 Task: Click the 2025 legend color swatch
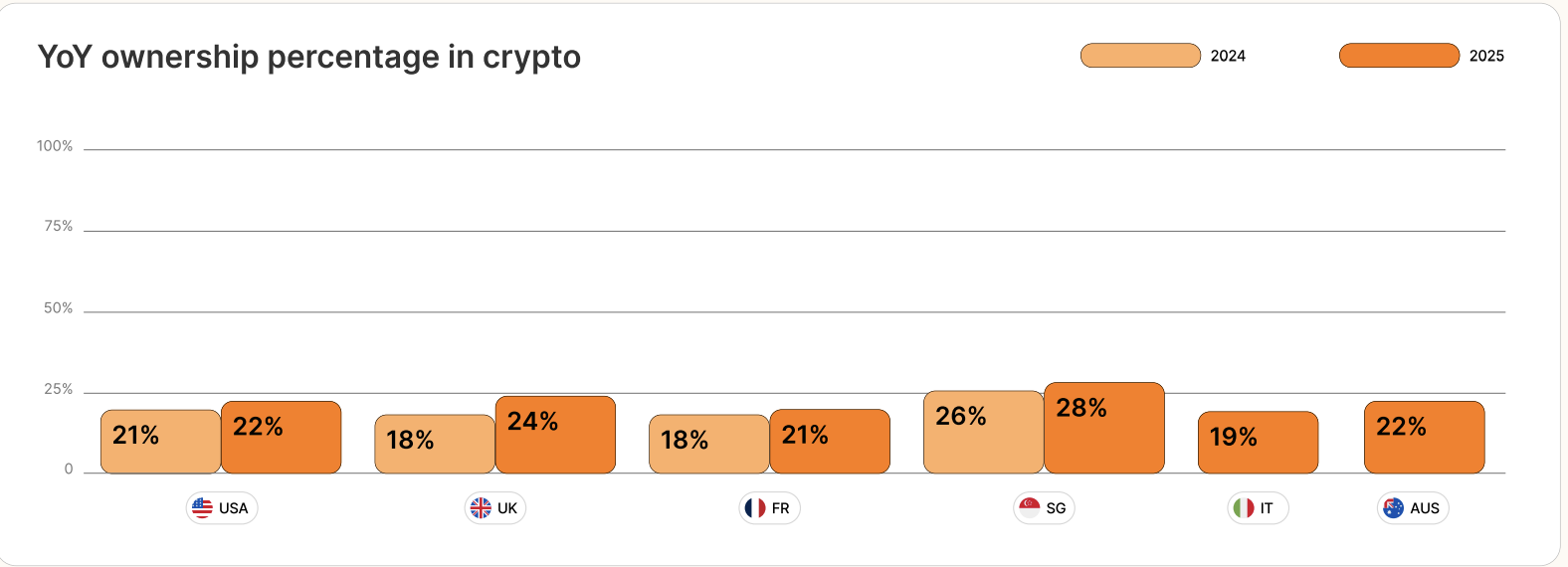pos(1399,56)
